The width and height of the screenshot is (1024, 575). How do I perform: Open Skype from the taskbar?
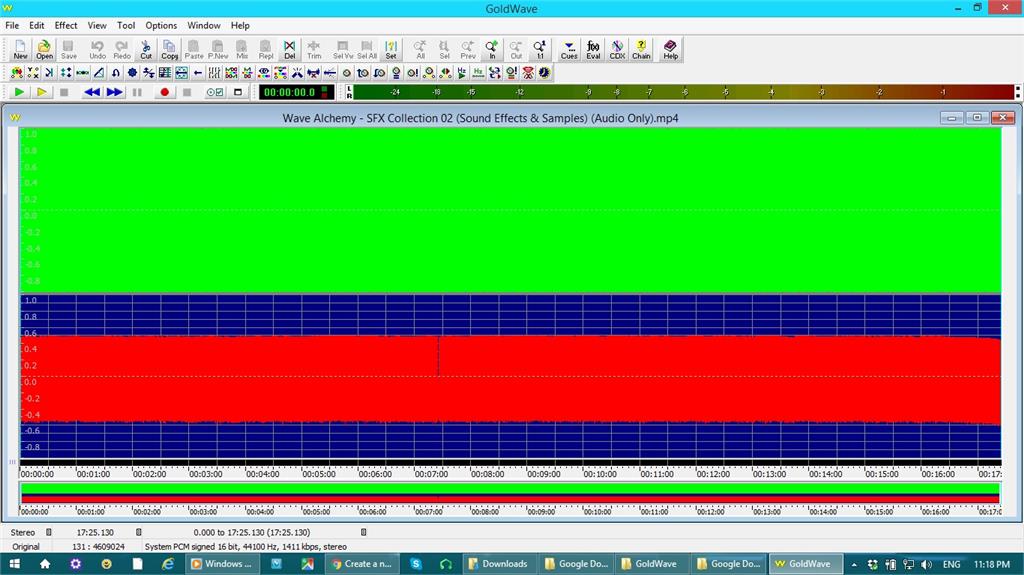point(416,564)
